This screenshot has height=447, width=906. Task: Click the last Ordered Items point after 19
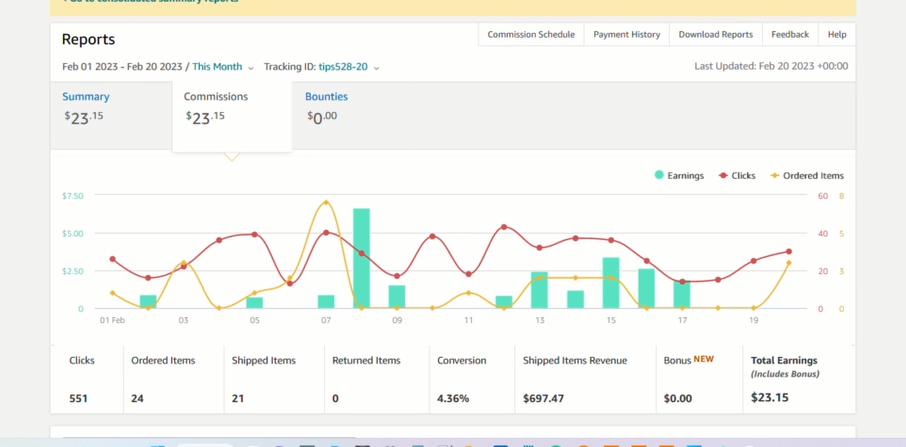[788, 263]
